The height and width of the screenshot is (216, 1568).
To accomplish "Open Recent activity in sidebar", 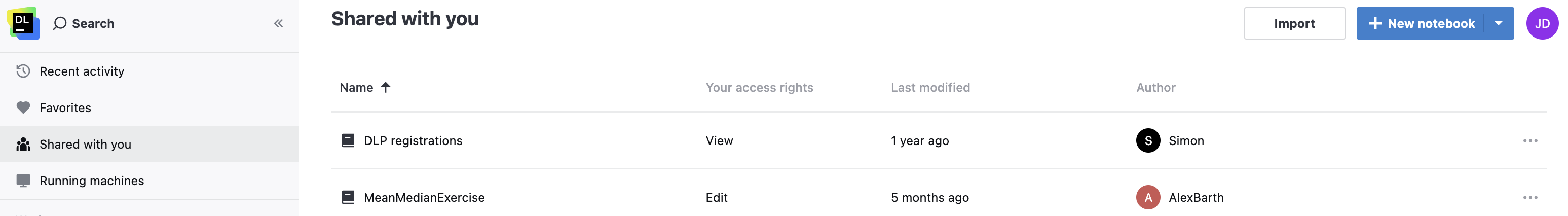I will (x=82, y=71).
